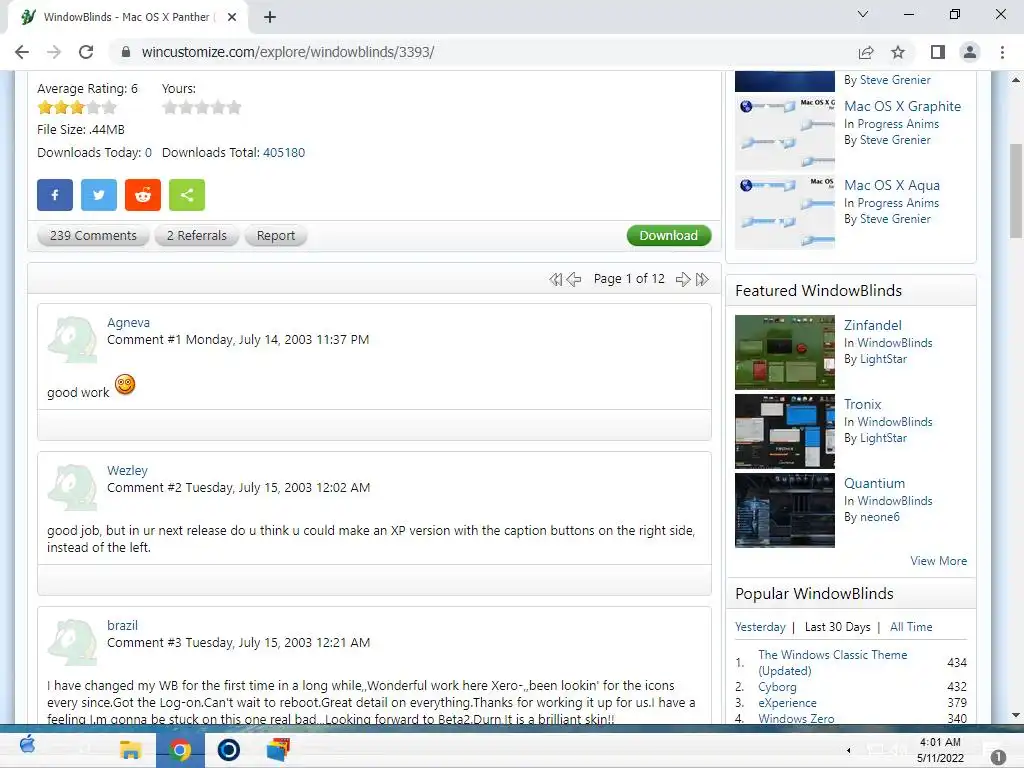Open Windows Zero popular skin link
Image resolution: width=1024 pixels, height=768 pixels.
click(x=796, y=718)
